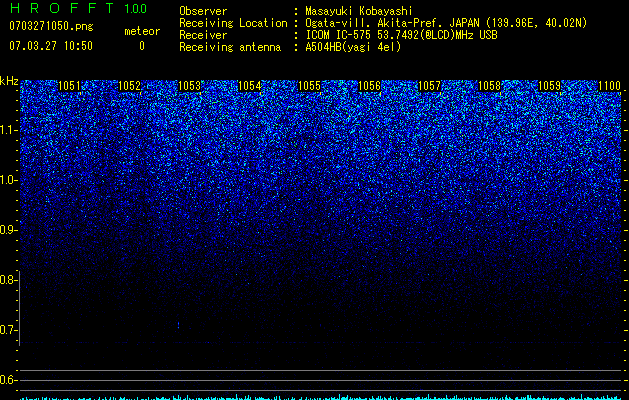Click the 1059 time marker
The height and width of the screenshot is (400, 629).
coord(550,86)
